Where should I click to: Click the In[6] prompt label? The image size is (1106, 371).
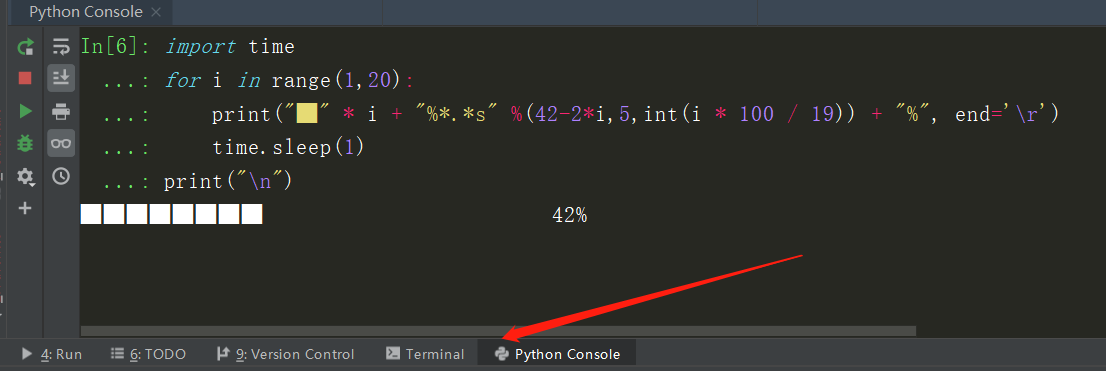click(115, 47)
